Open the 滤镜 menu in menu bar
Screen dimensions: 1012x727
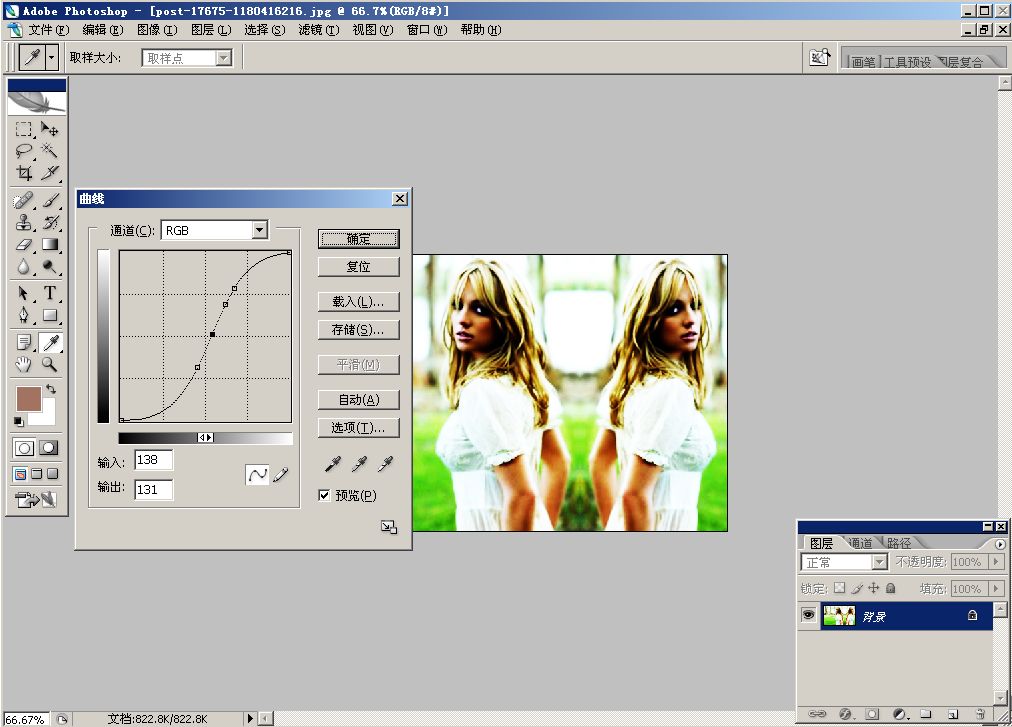[x=318, y=30]
